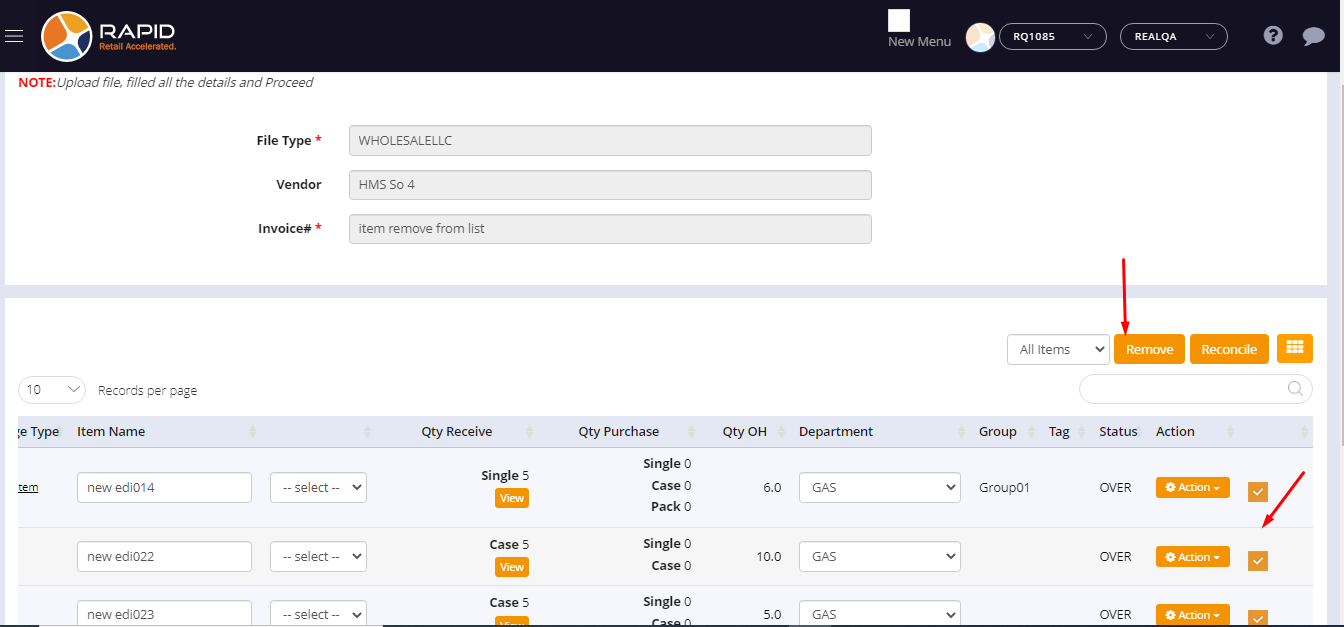
Task: Click the Reconcile button
Action: pyautogui.click(x=1229, y=349)
